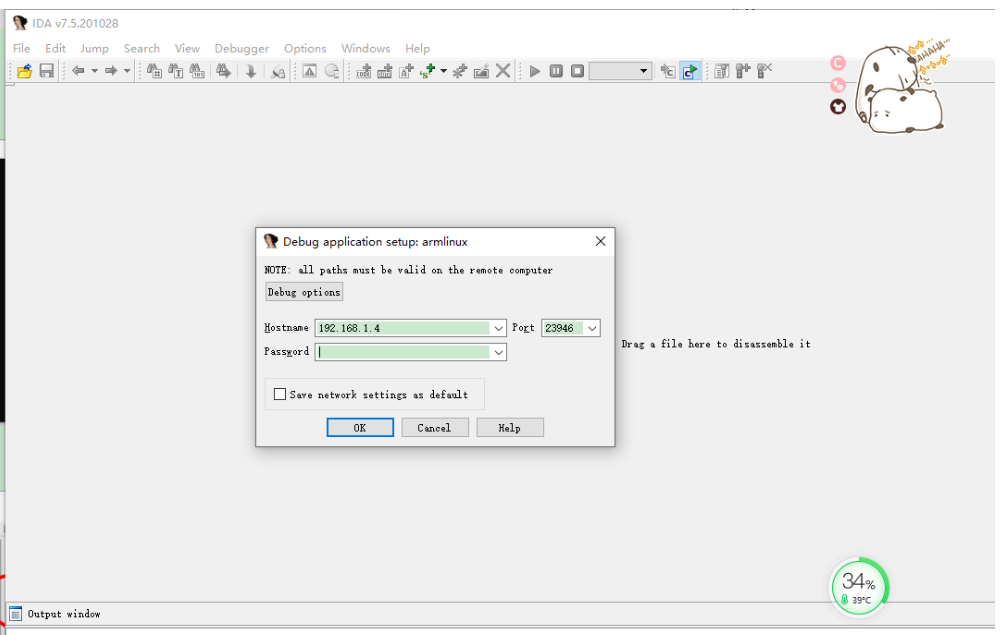
Task: Click the binoculars with padlock icon
Action: click(278, 71)
